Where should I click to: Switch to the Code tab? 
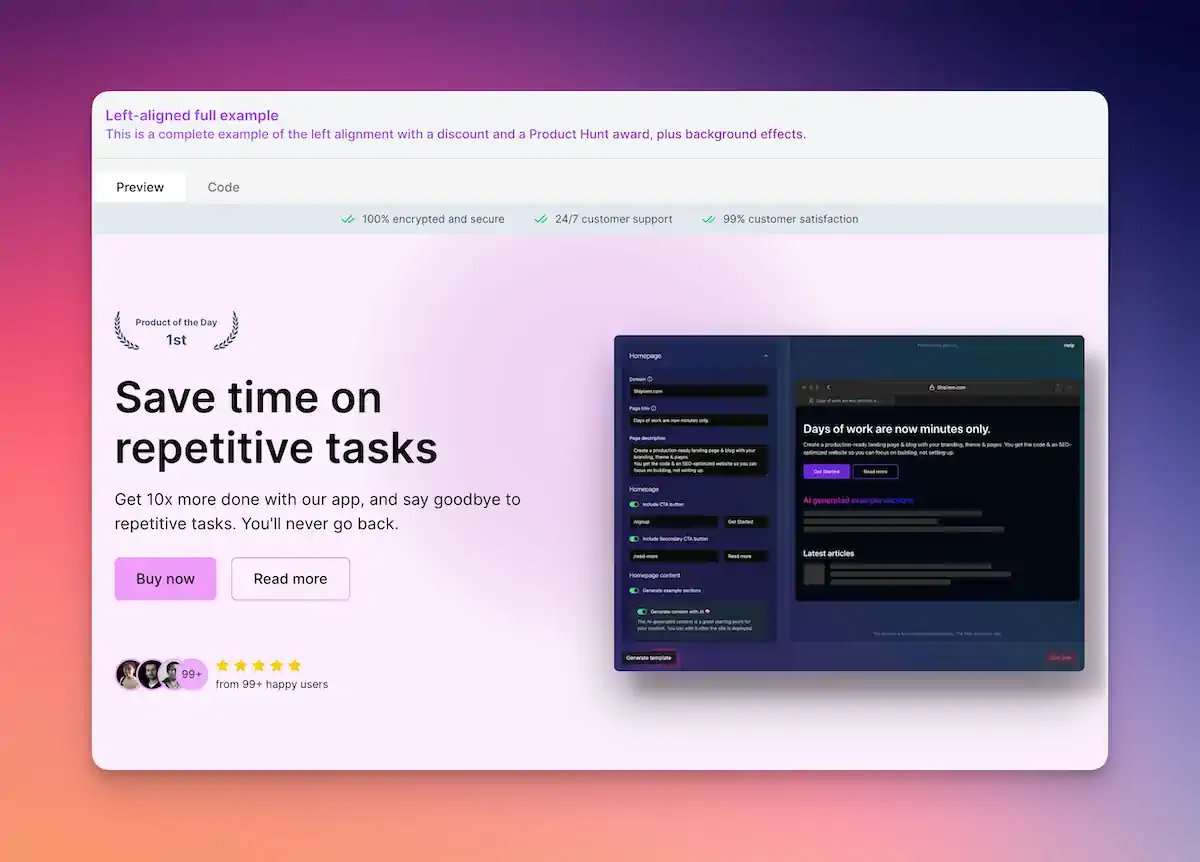point(223,187)
